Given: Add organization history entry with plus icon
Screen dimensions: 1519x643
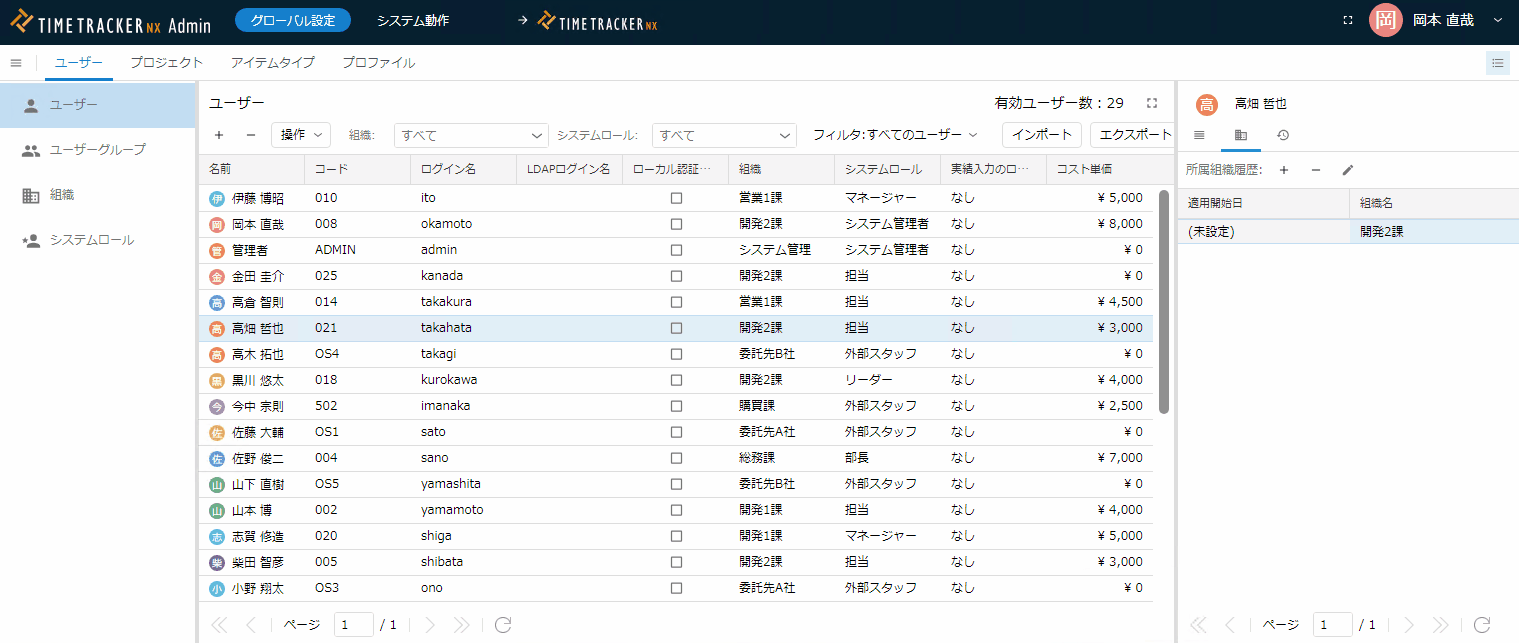Looking at the screenshot, I should (x=1284, y=170).
